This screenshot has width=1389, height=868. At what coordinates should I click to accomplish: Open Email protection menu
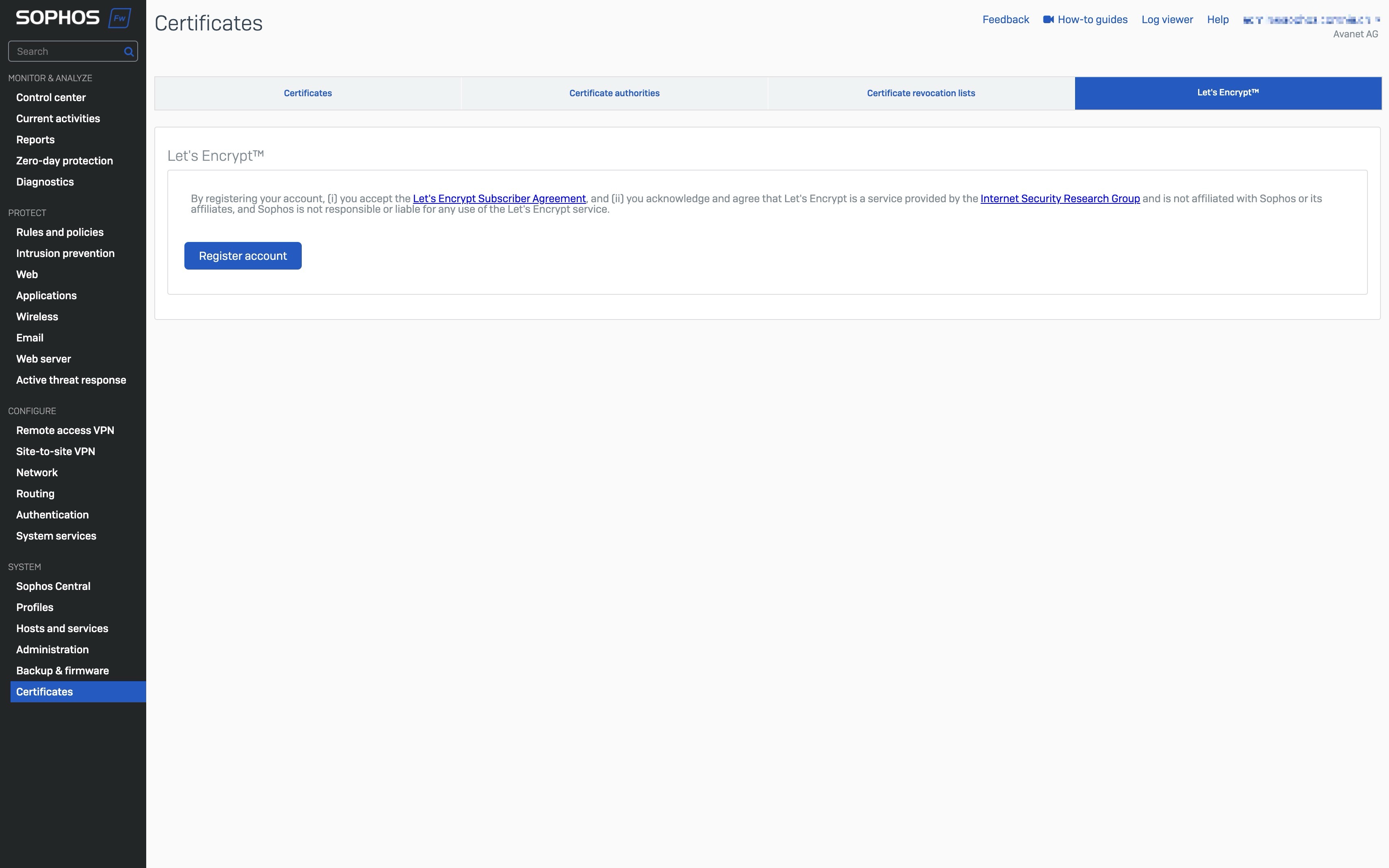click(30, 338)
